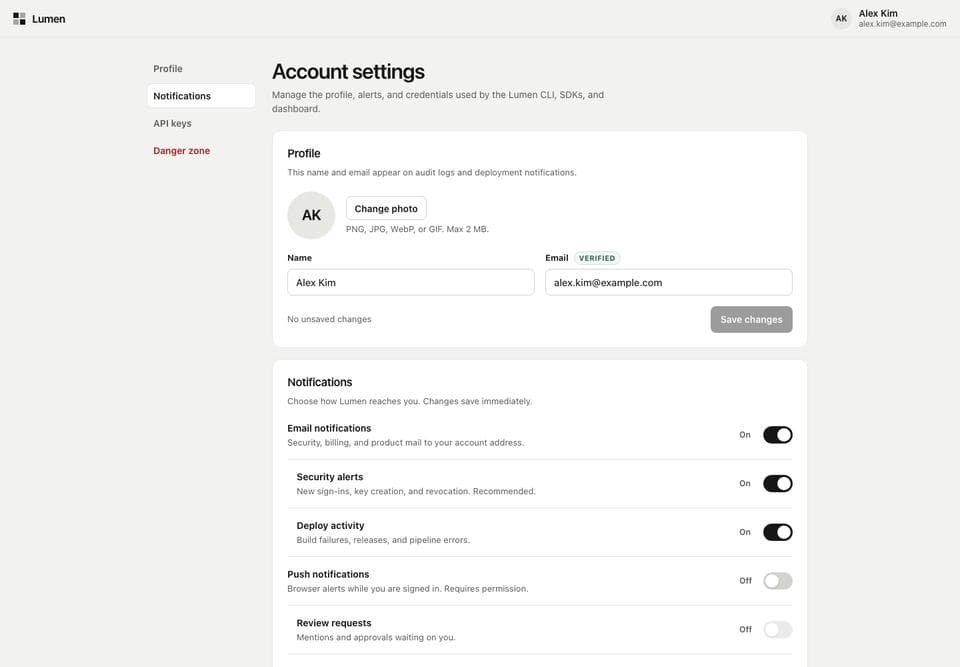Toggle Review requests switch
Image resolution: width=960 pixels, height=667 pixels.
point(778,629)
